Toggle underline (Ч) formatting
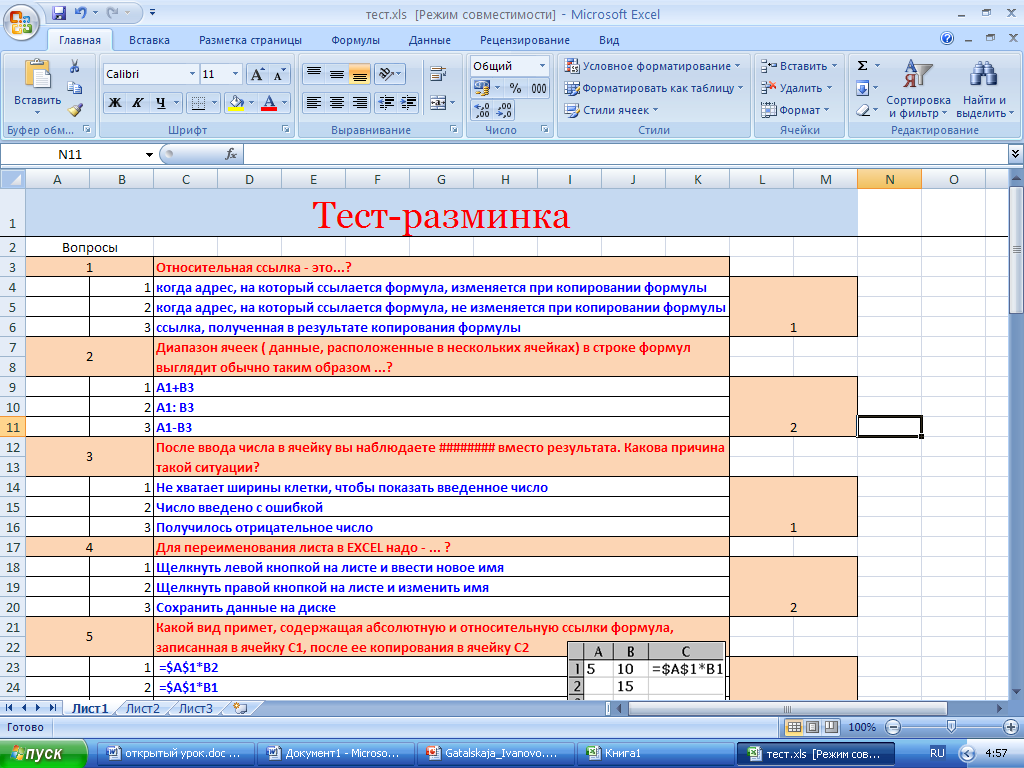The height and width of the screenshot is (768, 1024). (x=160, y=103)
